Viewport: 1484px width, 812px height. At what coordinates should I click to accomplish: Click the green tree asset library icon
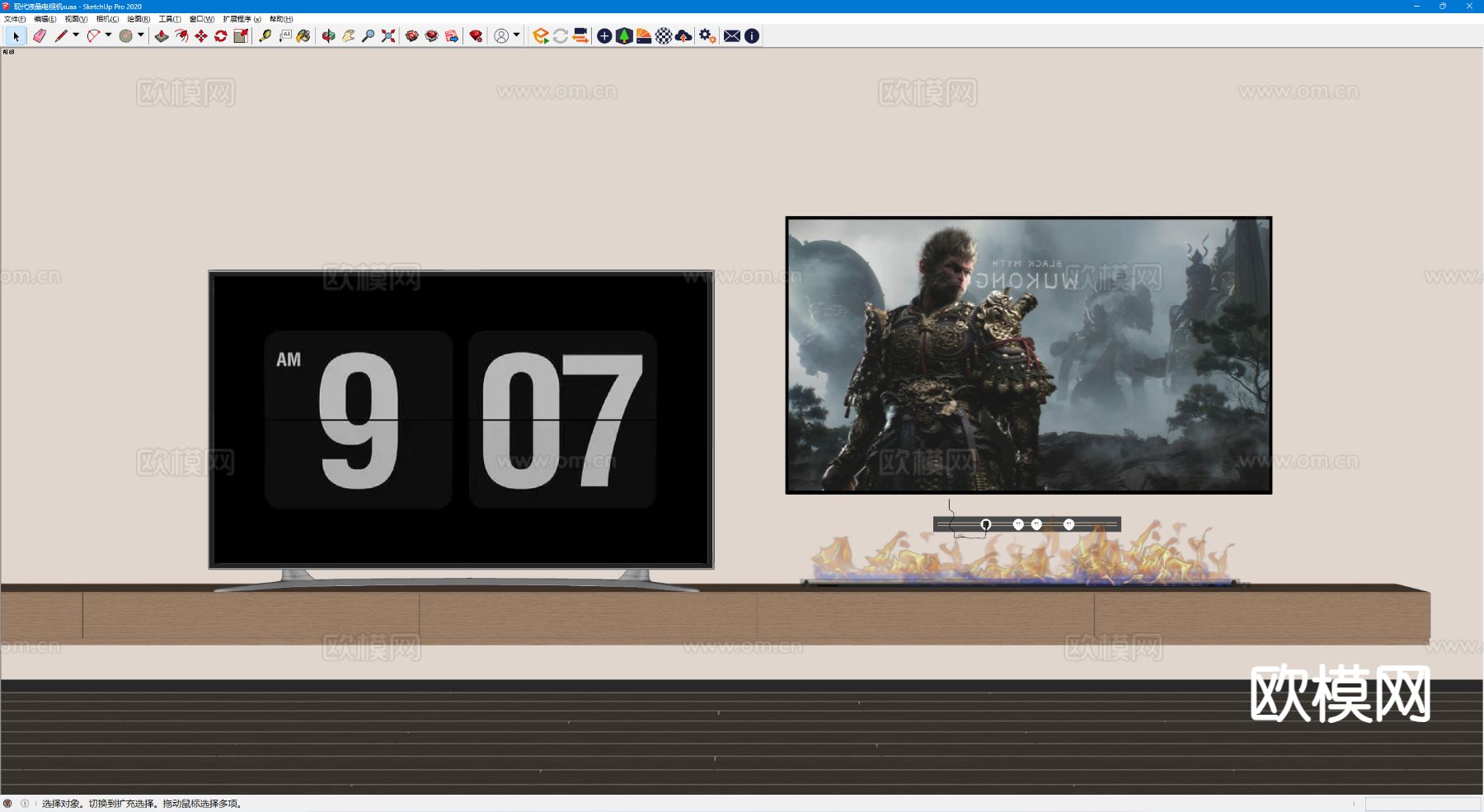click(624, 36)
